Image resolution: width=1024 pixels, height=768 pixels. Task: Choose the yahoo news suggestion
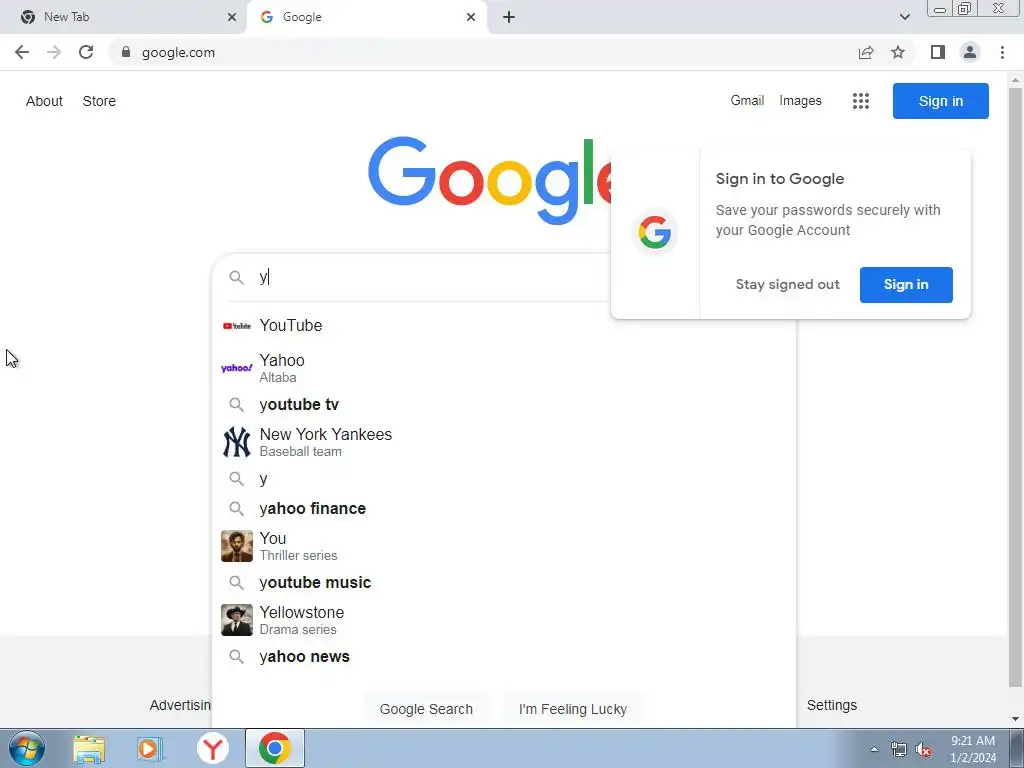[x=504, y=657]
